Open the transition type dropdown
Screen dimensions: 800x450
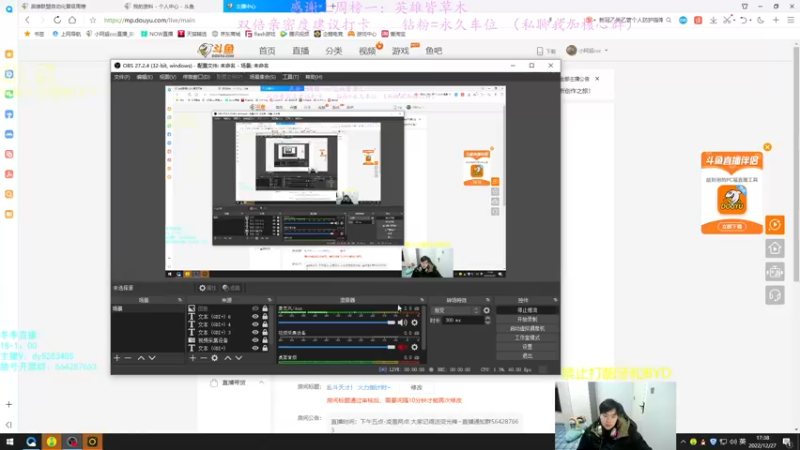[x=456, y=310]
